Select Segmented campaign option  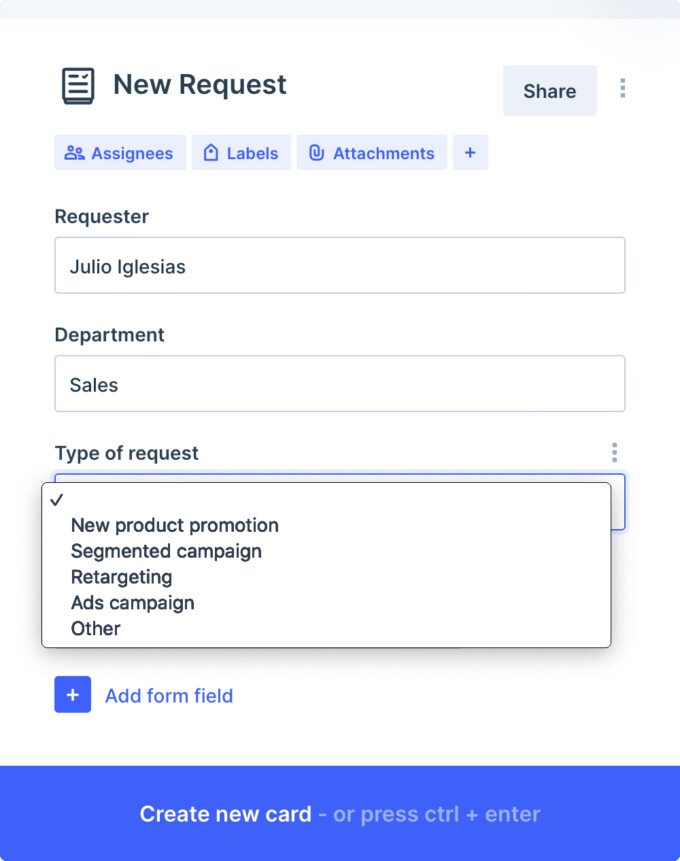(166, 551)
